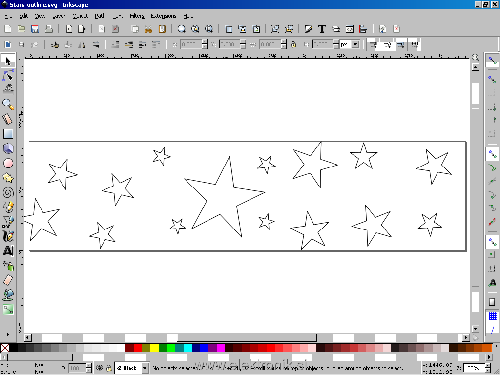Pick the Ellipse circle tool

tap(8, 163)
